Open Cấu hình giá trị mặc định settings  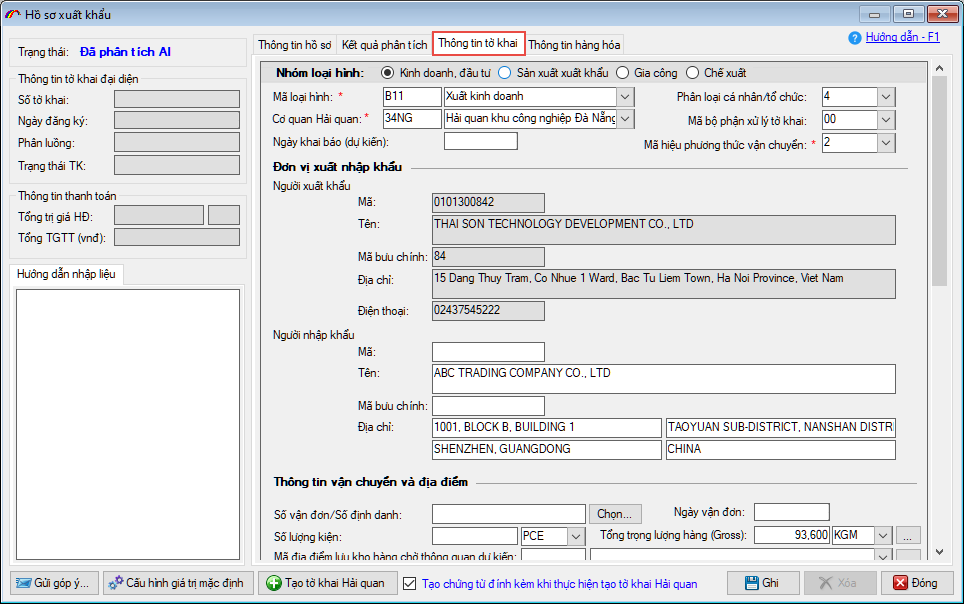[177, 583]
